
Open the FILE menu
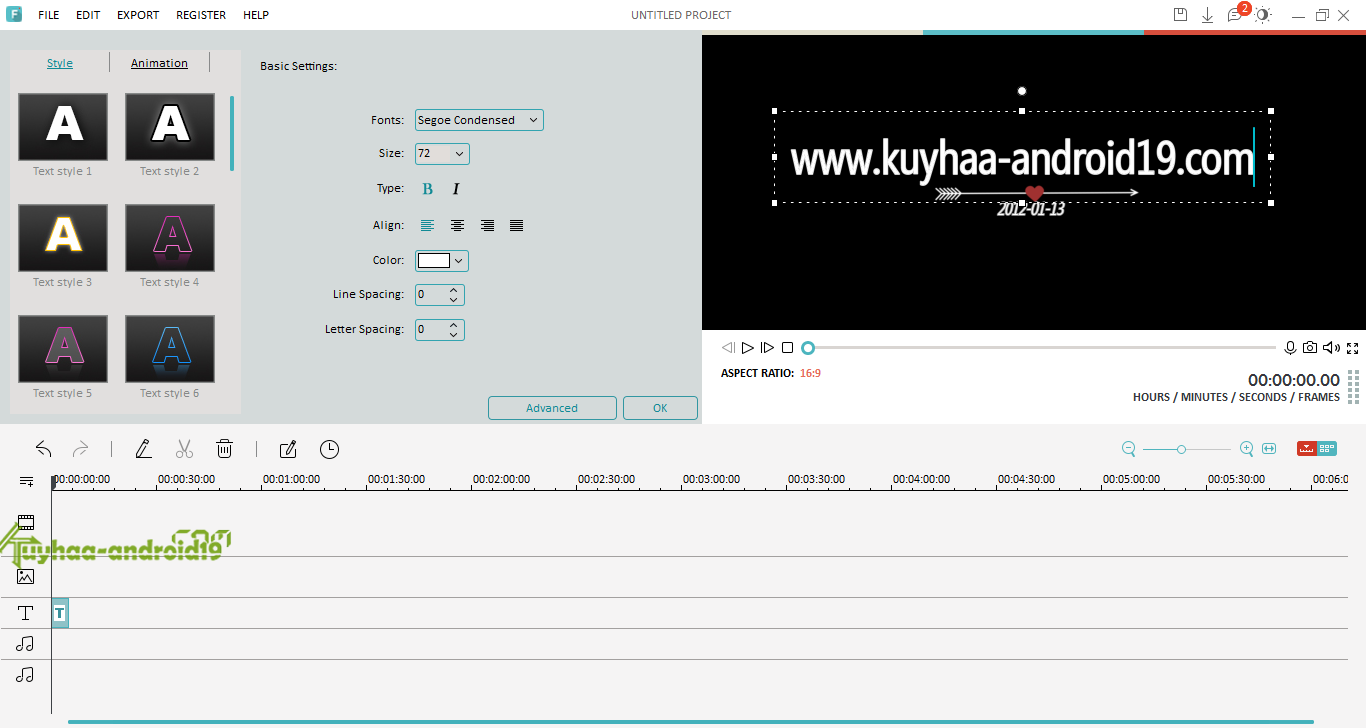point(48,15)
